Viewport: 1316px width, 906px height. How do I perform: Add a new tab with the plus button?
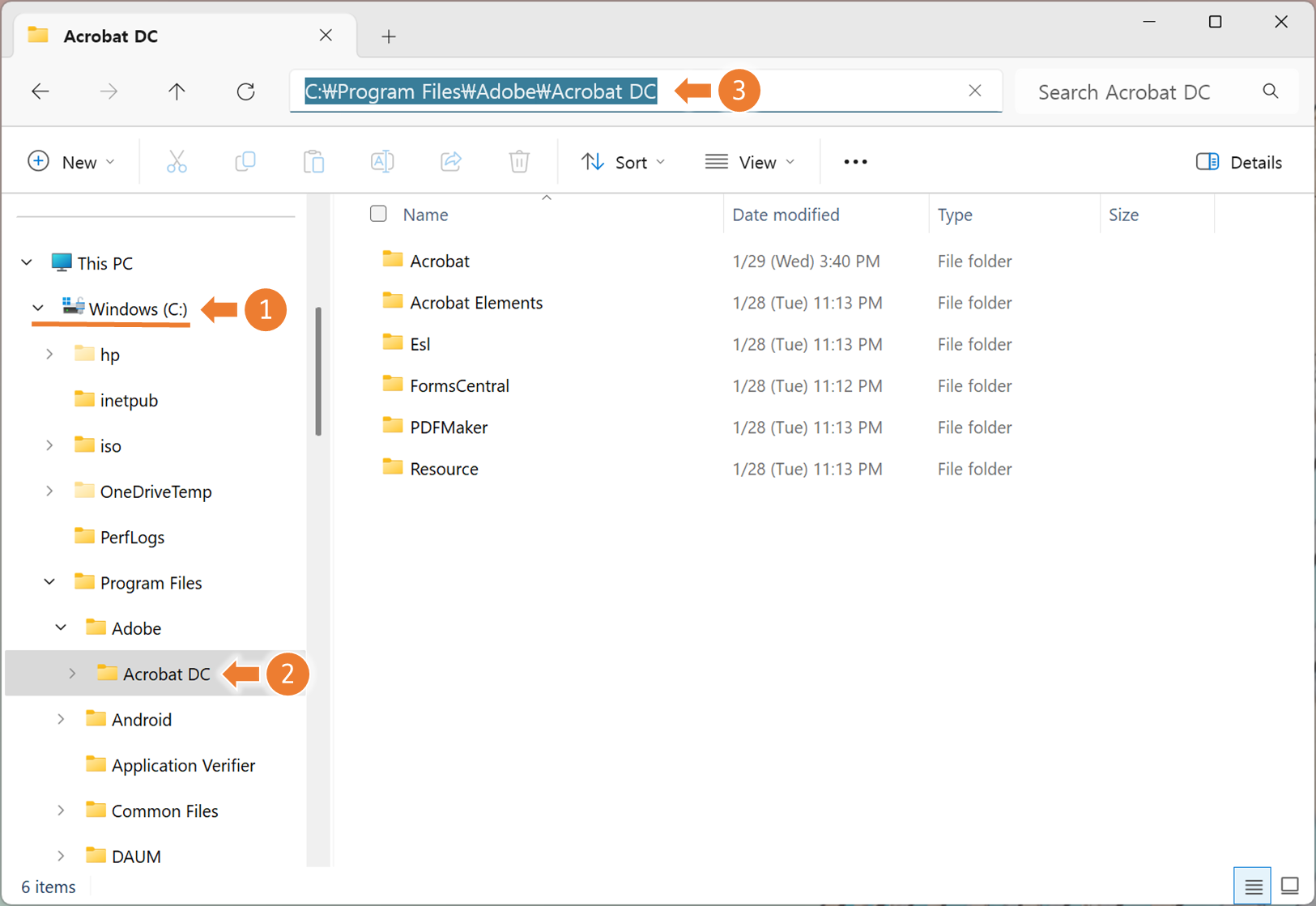[x=389, y=36]
